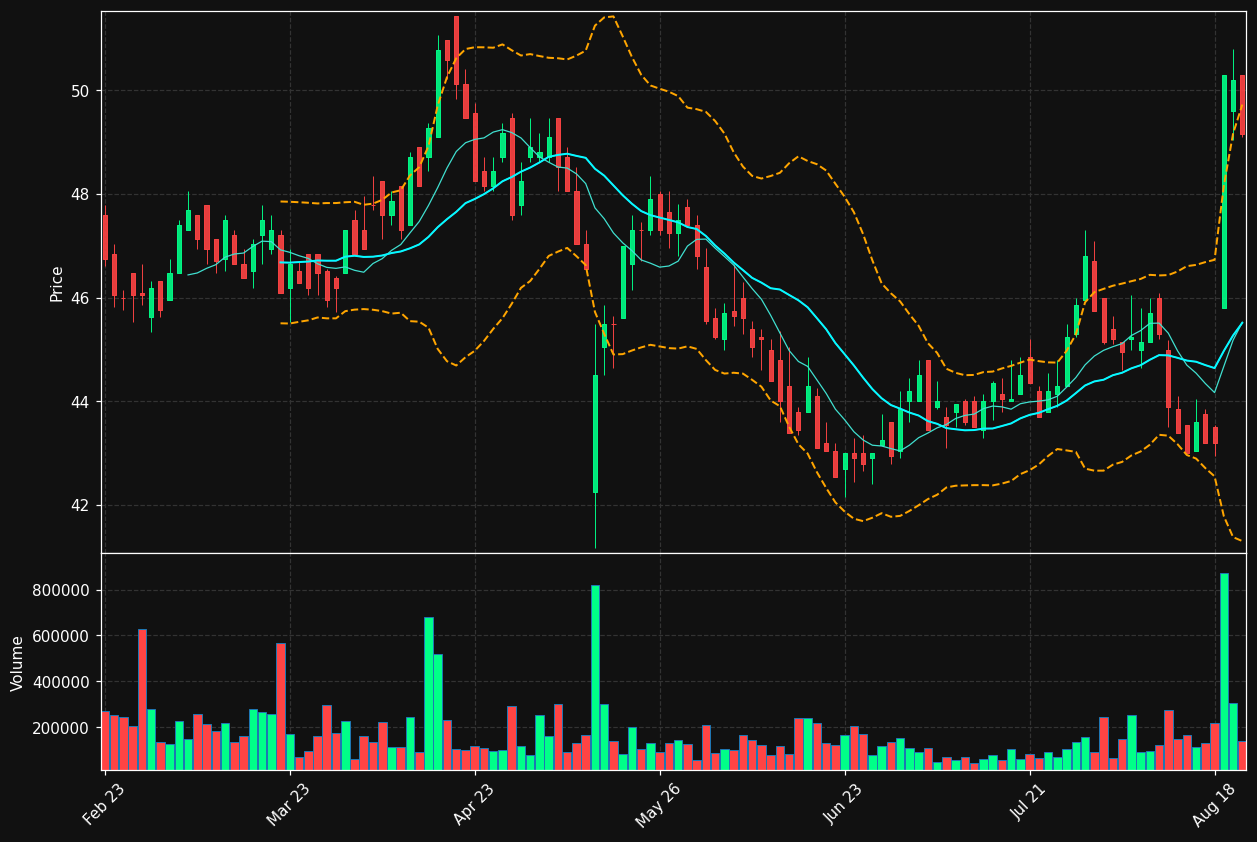The image size is (1257, 842).
Task: Click the 46 price axis label
Action: (x=80, y=298)
